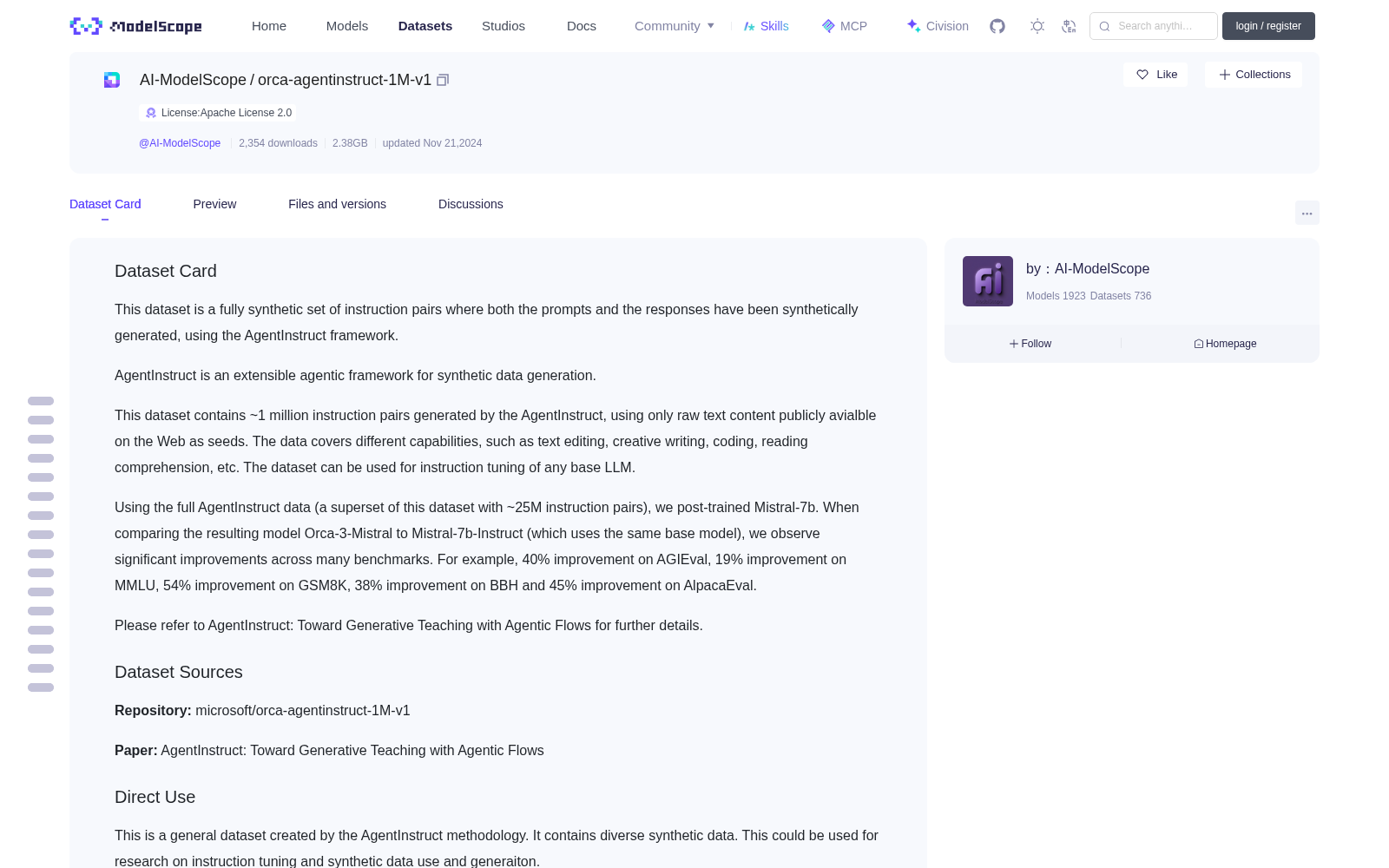
Task: Go to the Home nav item
Action: click(x=269, y=26)
